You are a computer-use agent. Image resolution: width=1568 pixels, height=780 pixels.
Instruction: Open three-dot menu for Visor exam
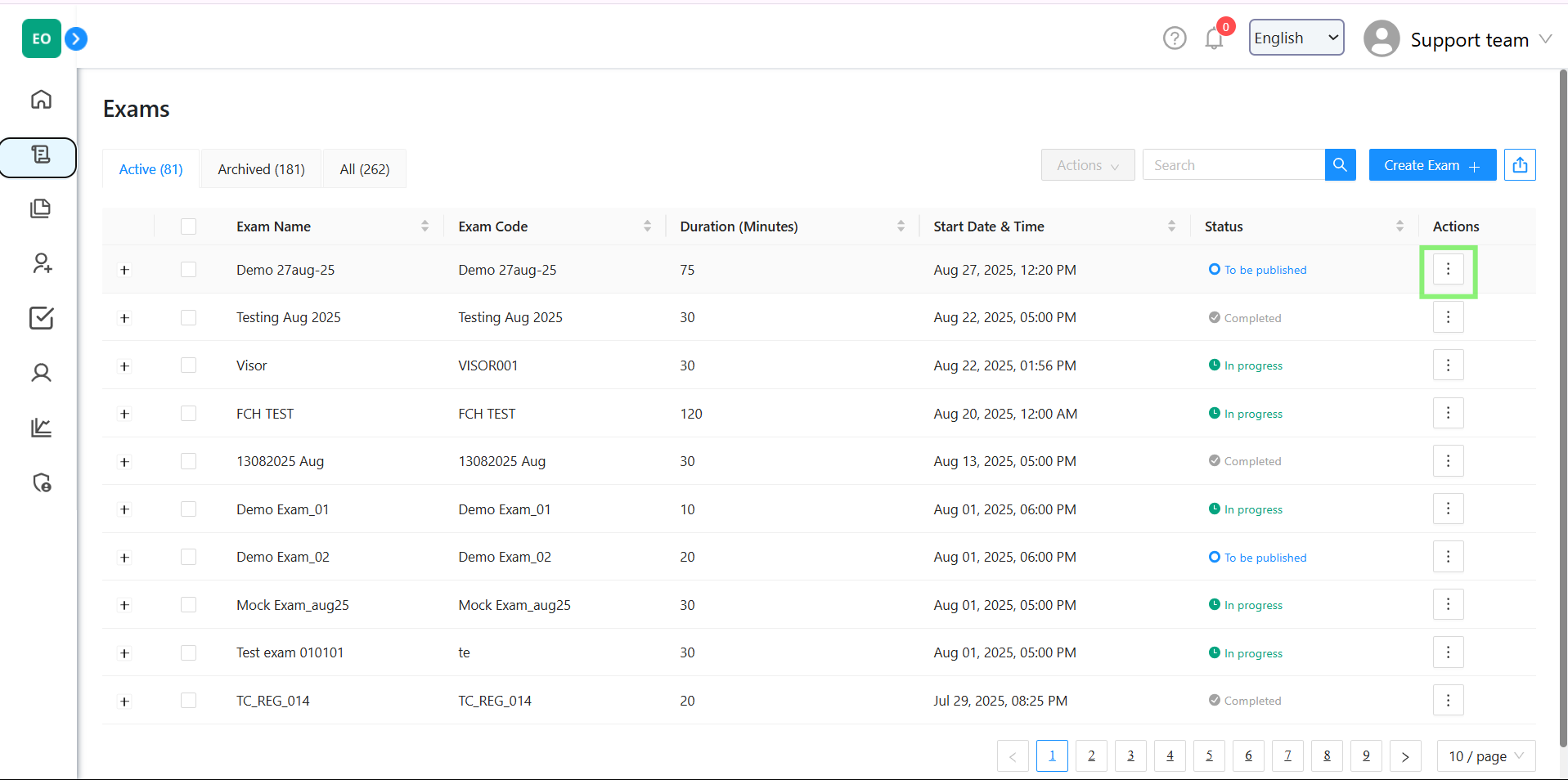click(1448, 365)
